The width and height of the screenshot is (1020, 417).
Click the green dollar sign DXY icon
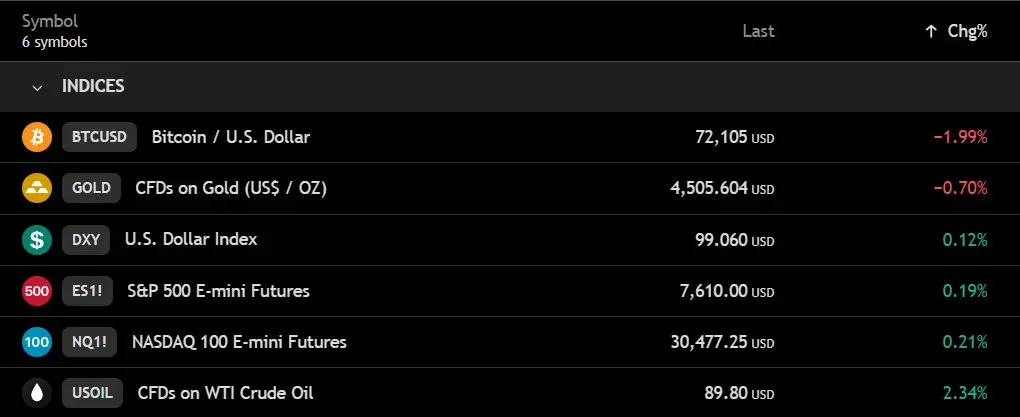[x=36, y=239]
